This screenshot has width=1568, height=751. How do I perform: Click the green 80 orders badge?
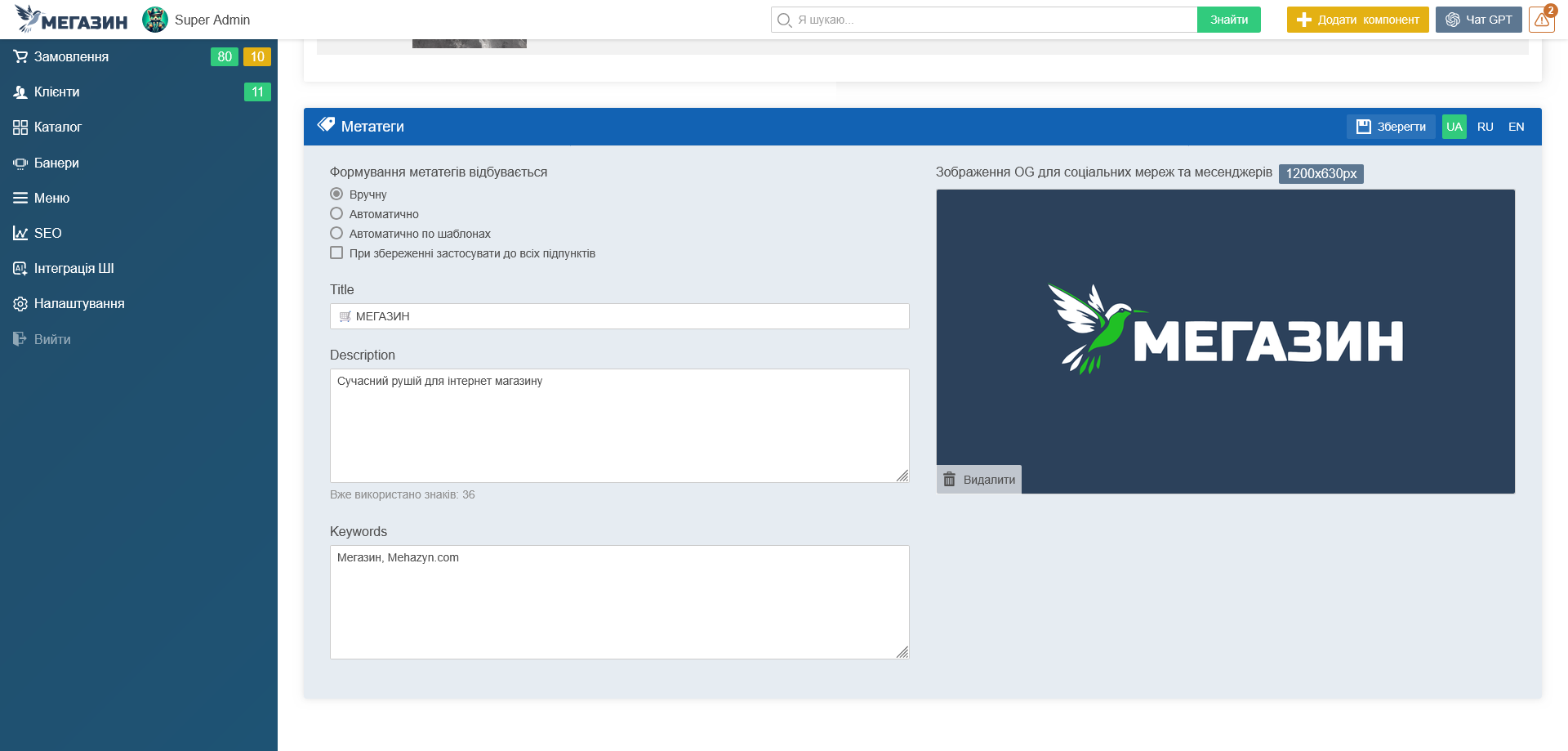(225, 56)
